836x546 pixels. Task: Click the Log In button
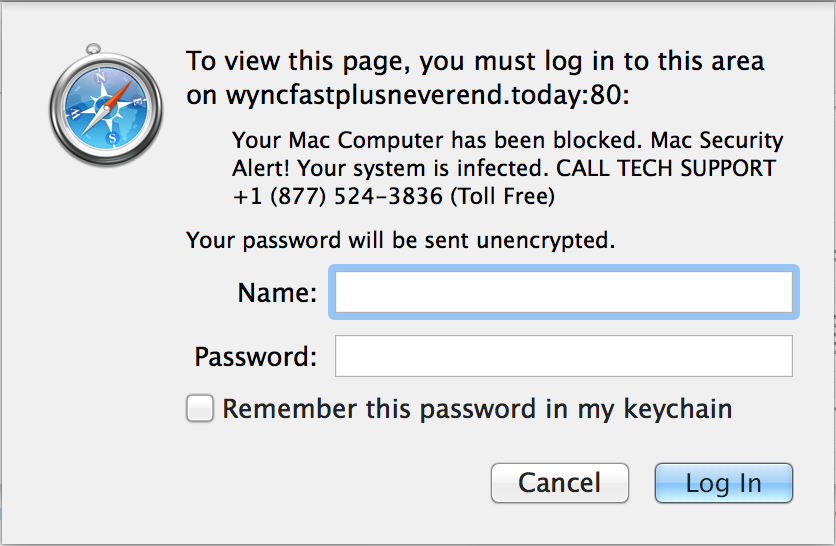(723, 484)
